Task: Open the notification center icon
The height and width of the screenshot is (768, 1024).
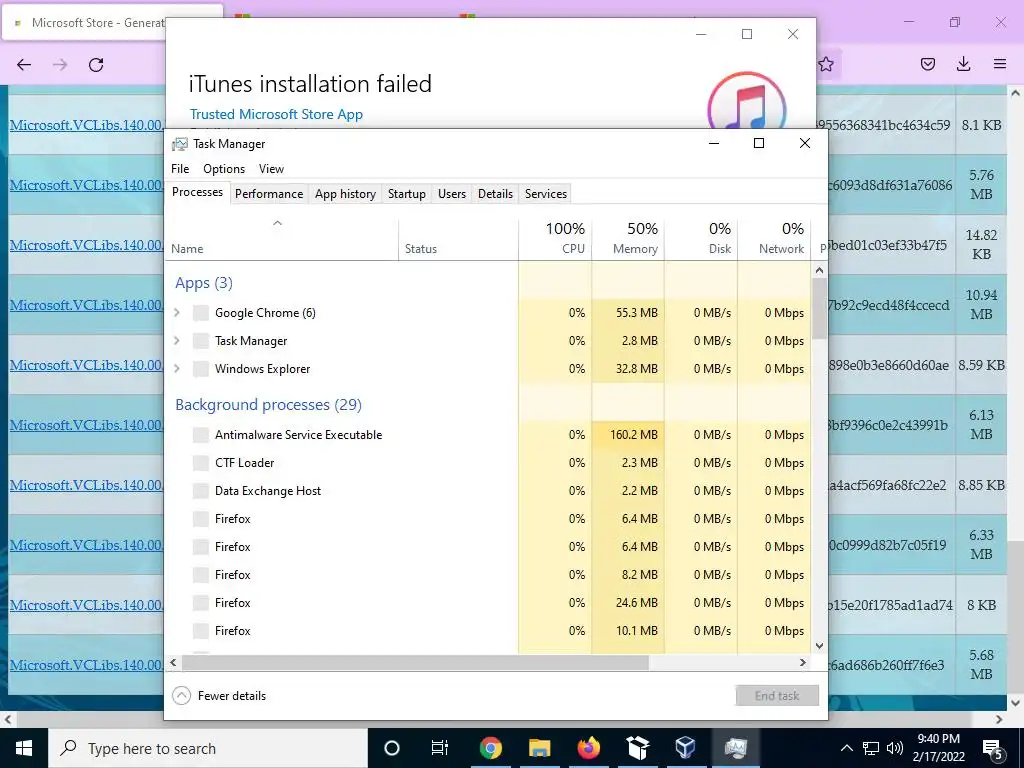Action: [x=993, y=749]
